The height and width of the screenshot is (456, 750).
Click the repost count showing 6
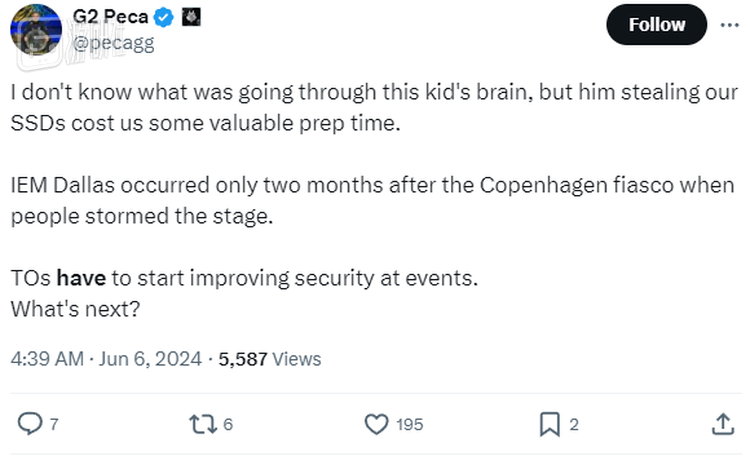[x=228, y=425]
